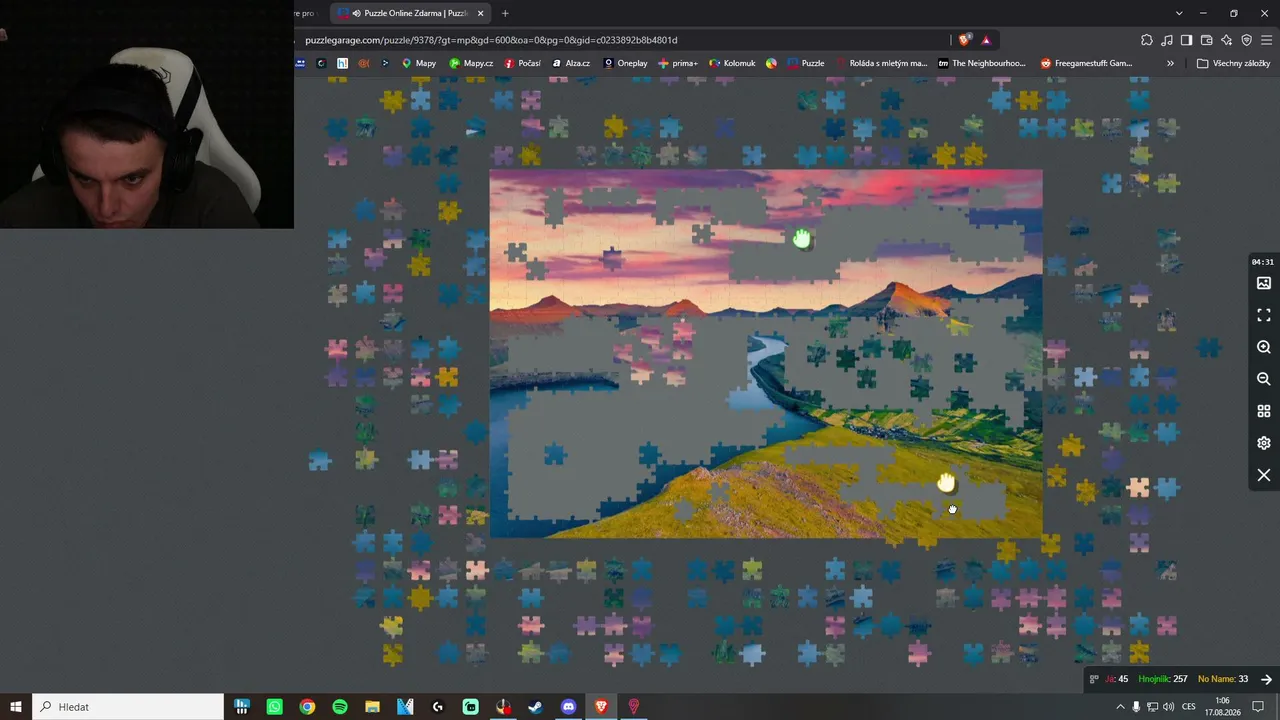Click the assembled sunset puzzle board

pos(766,354)
